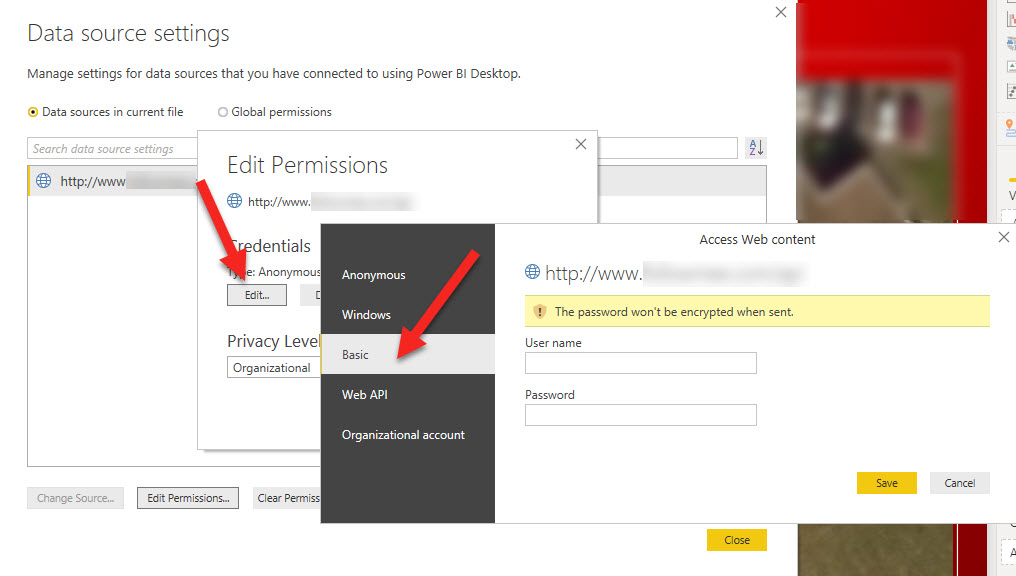Click the Edit Permissions button
The image size is (1016, 576).
tap(188, 498)
